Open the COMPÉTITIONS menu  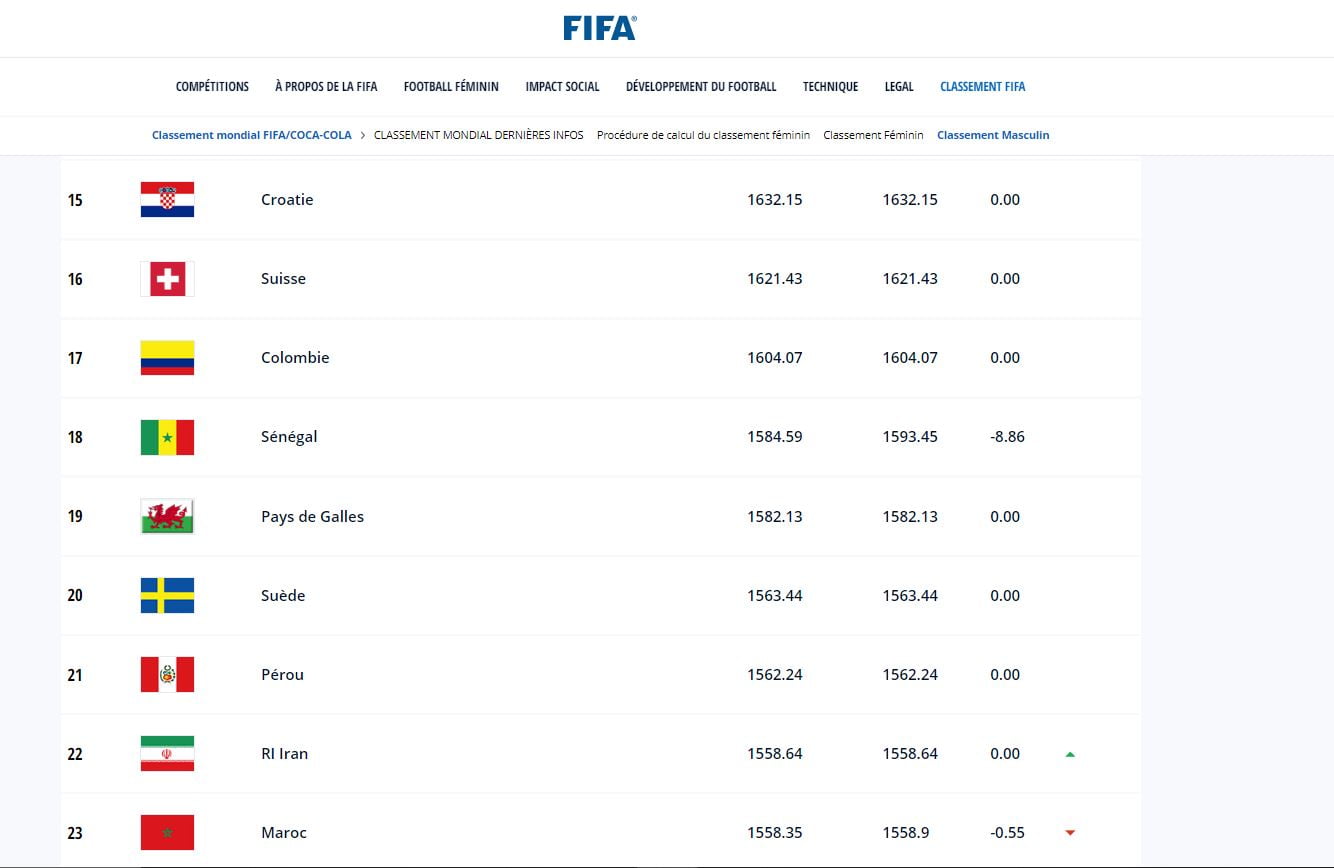point(212,87)
